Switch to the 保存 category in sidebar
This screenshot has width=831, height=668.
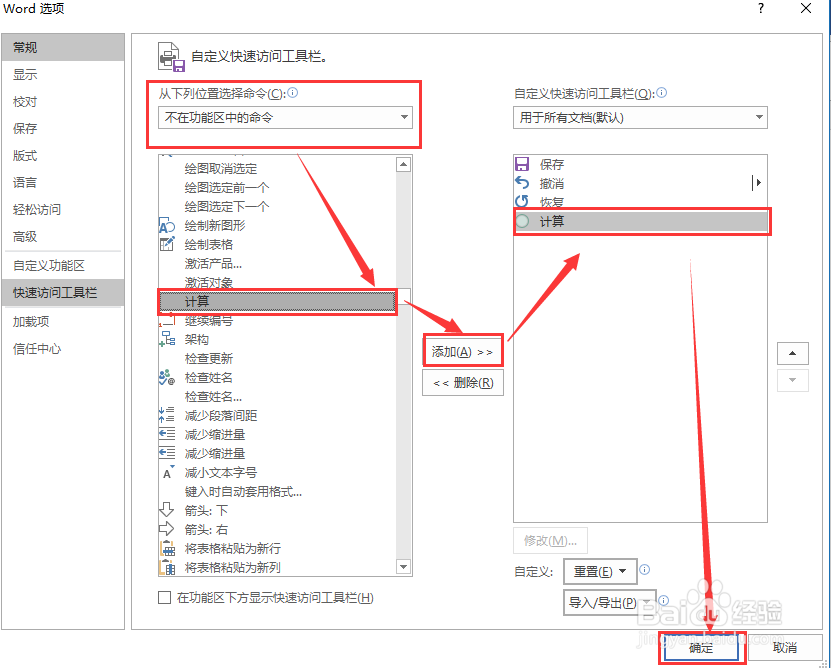[63, 128]
